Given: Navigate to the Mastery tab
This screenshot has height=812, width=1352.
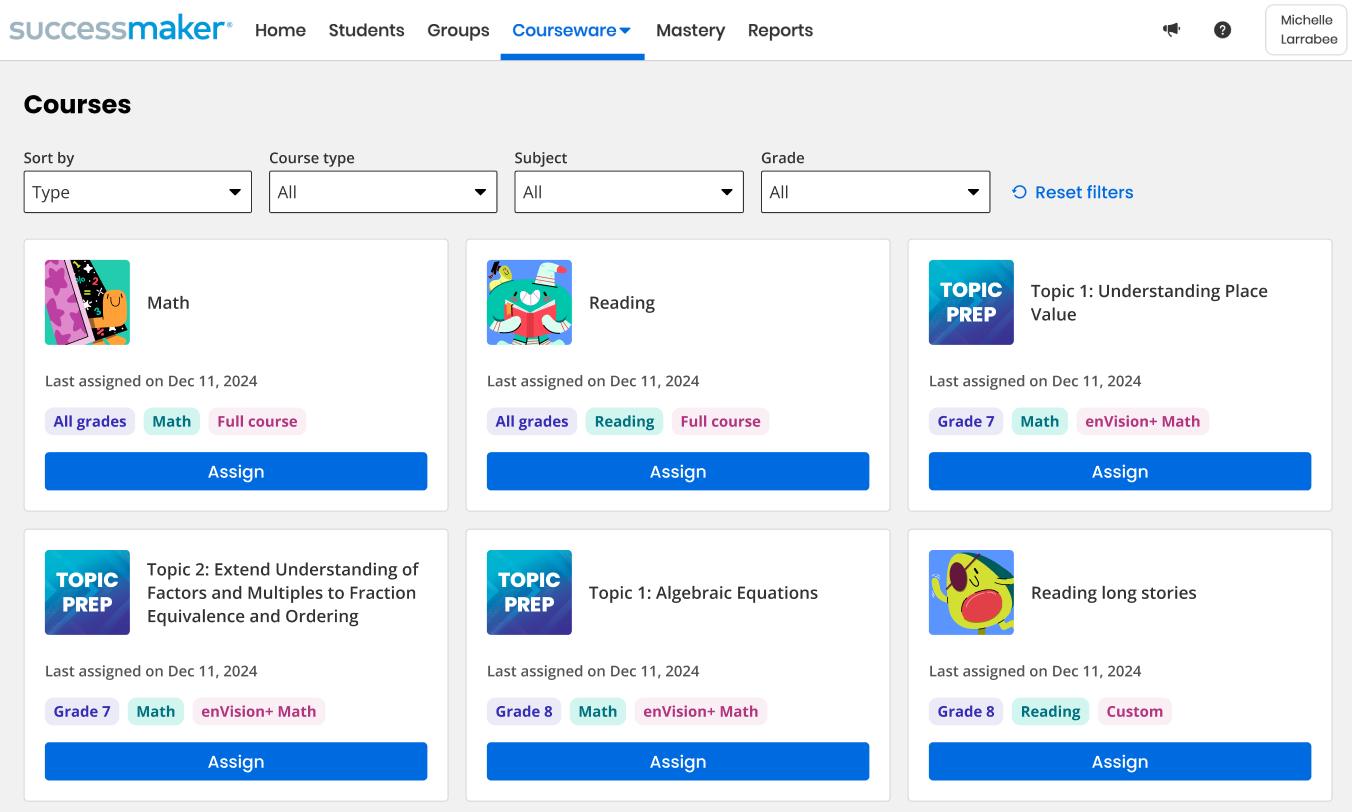Looking at the screenshot, I should tap(690, 30).
